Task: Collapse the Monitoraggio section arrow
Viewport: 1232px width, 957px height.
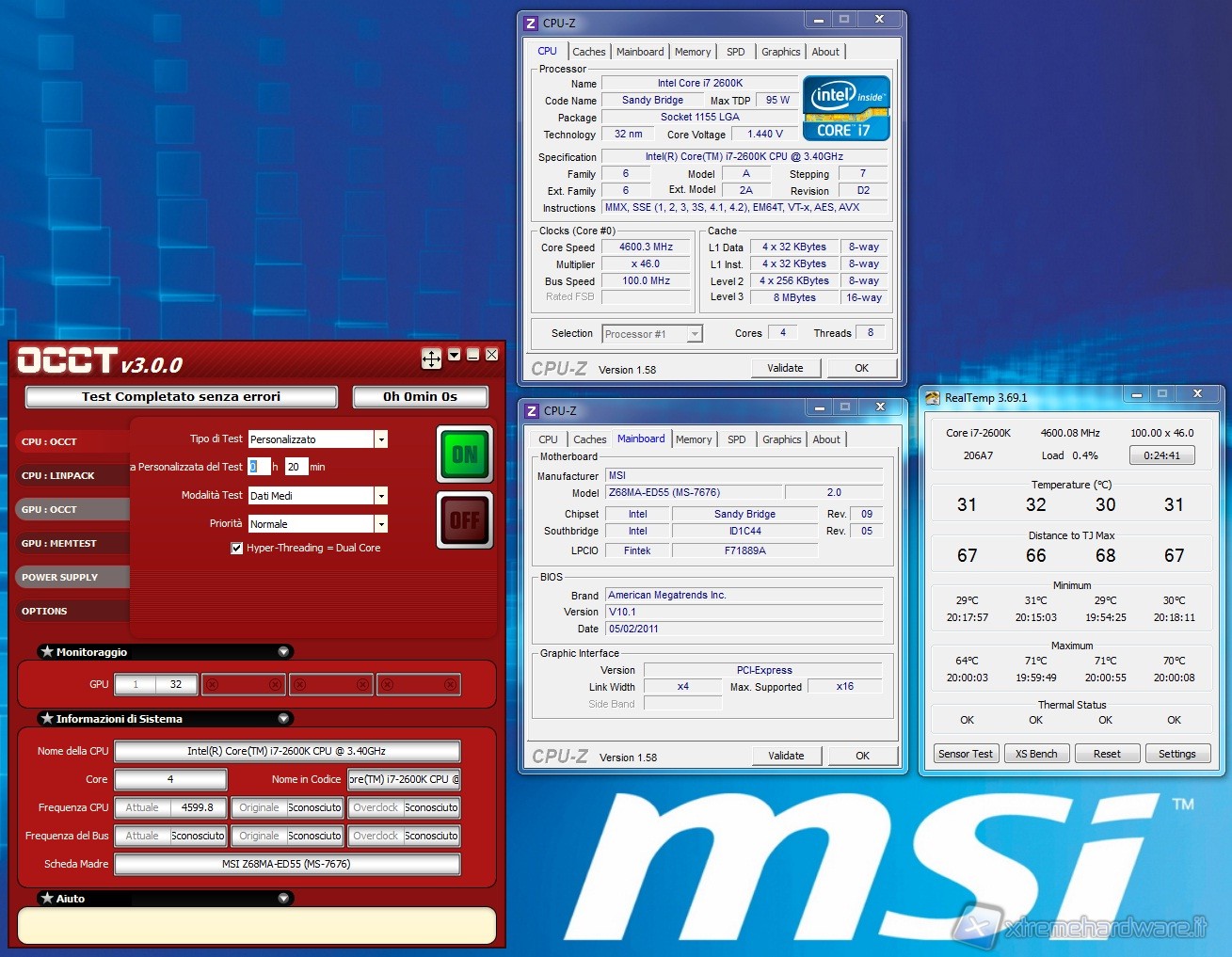Action: pyautogui.click(x=283, y=651)
